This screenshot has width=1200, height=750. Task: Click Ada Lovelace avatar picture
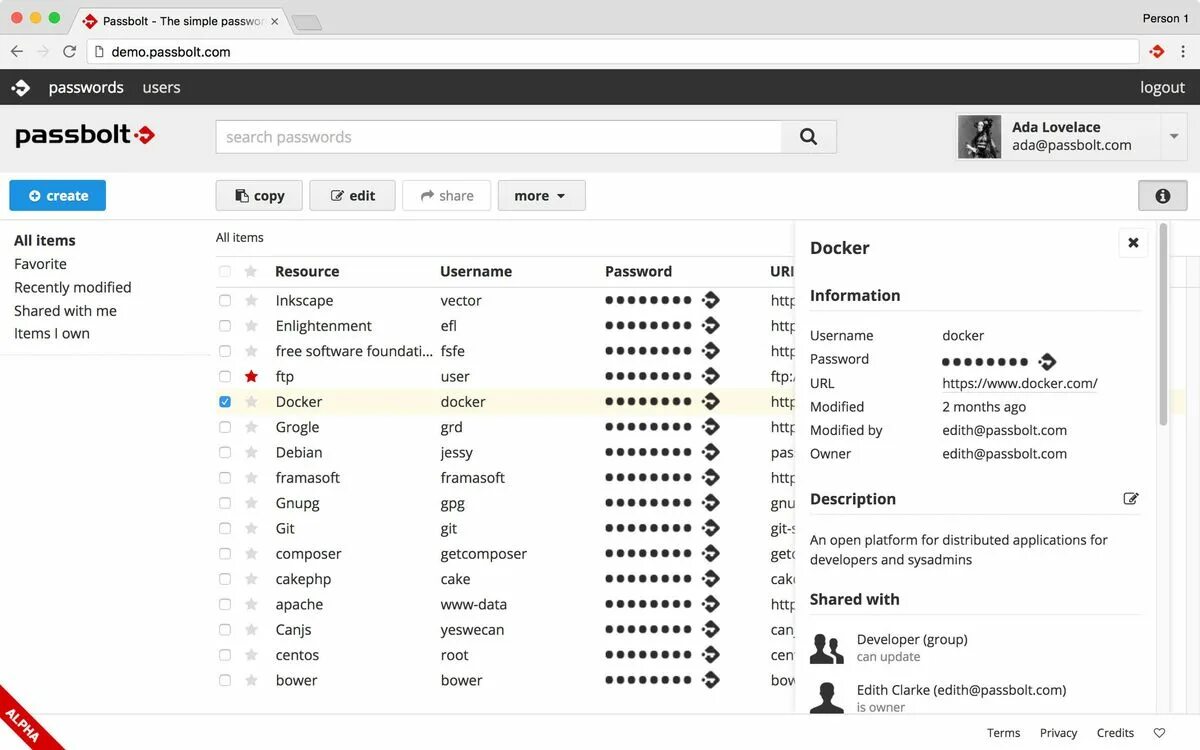point(980,137)
